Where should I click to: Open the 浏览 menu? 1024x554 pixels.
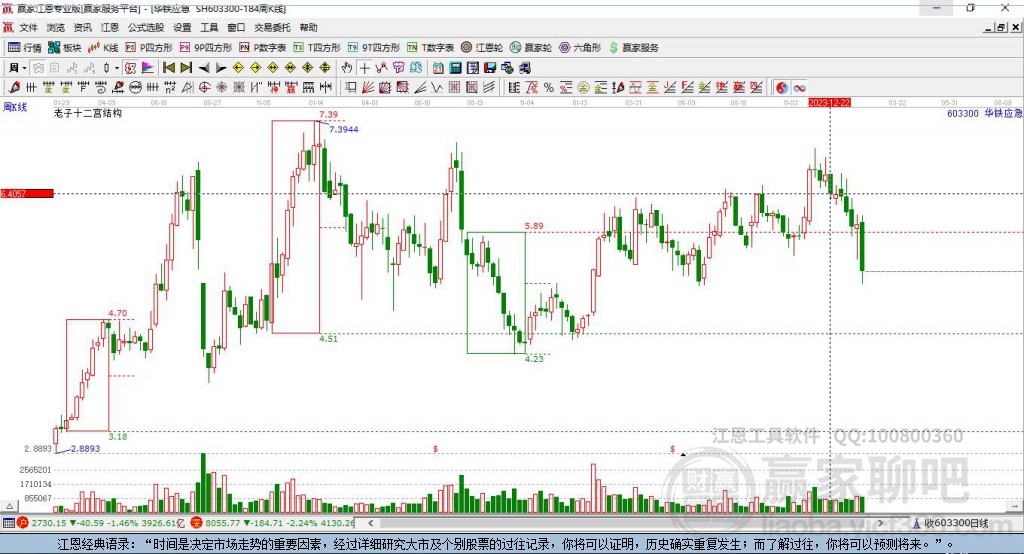[x=56, y=27]
